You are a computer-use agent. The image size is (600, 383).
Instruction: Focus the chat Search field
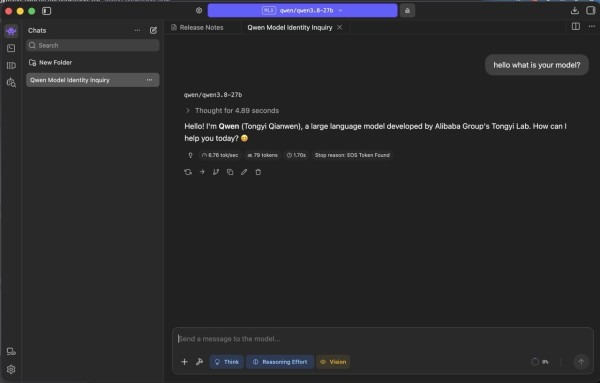click(x=93, y=46)
